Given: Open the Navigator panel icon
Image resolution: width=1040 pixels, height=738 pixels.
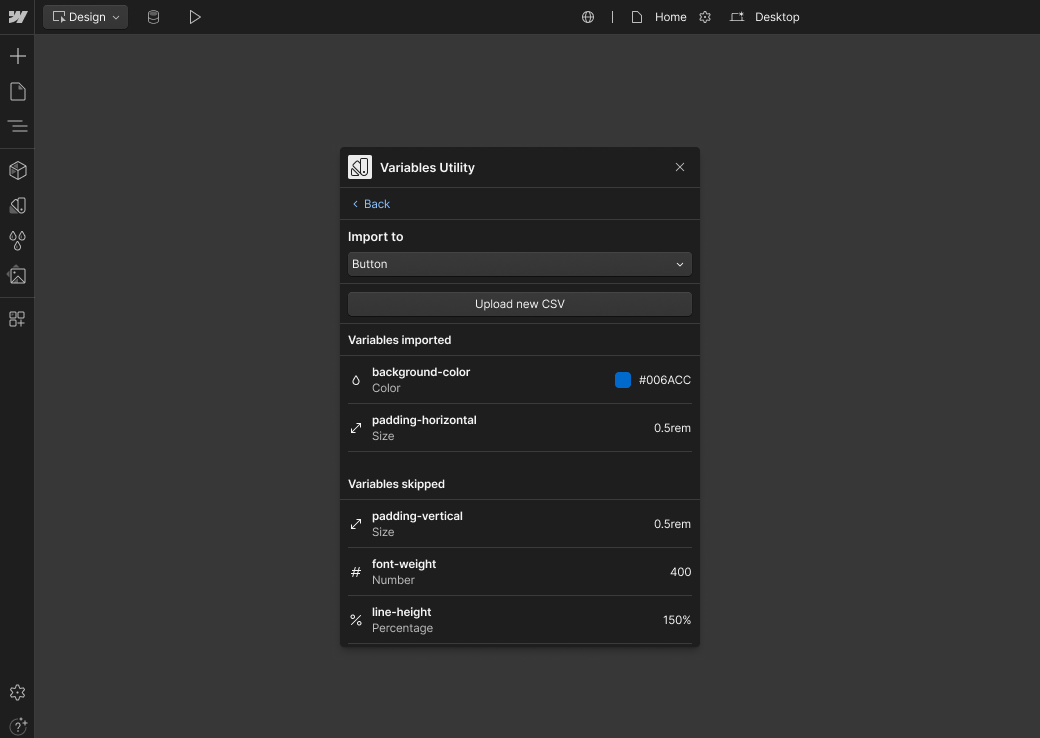Looking at the screenshot, I should (18, 126).
